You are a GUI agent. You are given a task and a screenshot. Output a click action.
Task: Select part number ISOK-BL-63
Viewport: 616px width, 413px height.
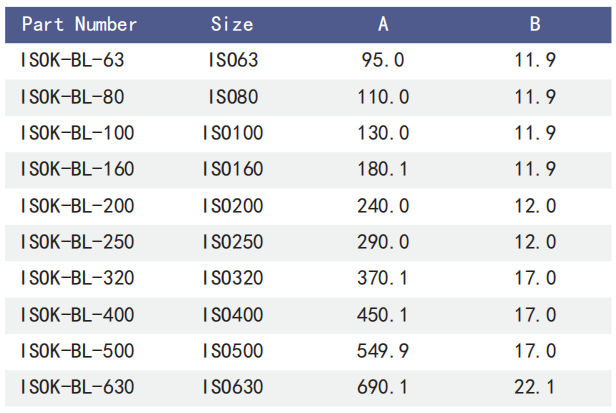pyautogui.click(x=72, y=60)
